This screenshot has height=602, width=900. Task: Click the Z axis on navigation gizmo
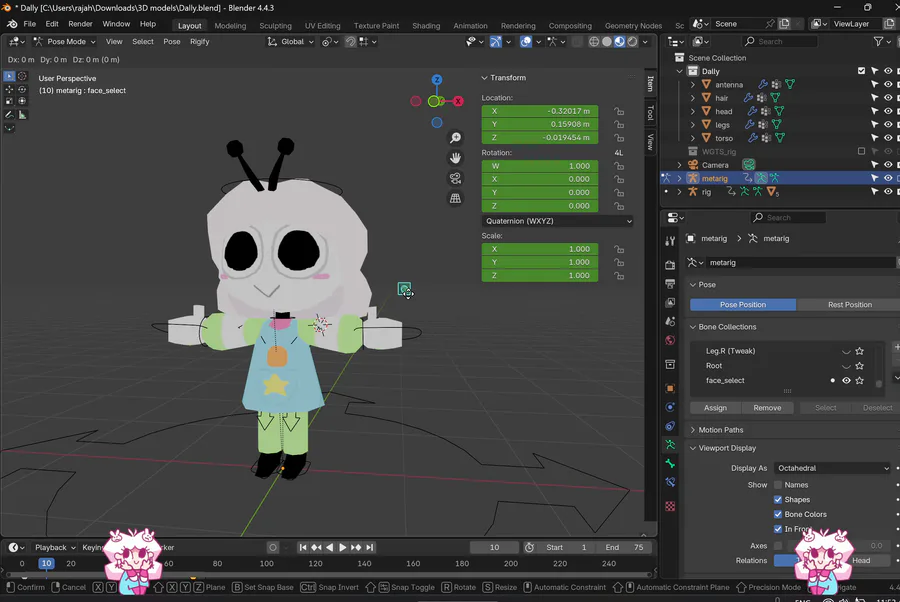[437, 80]
